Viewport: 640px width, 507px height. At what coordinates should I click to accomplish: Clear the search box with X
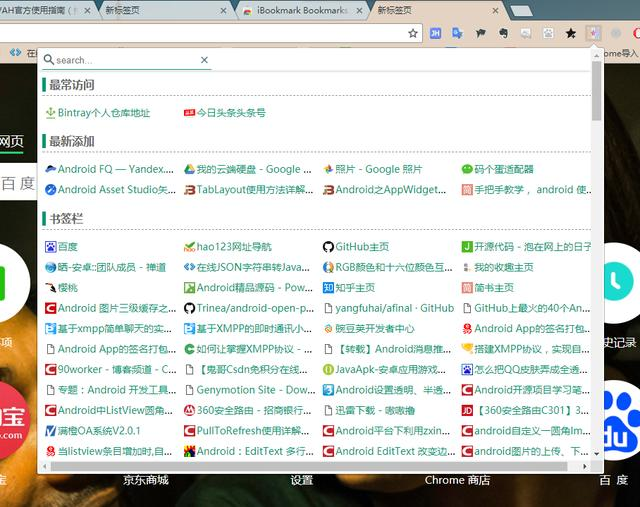(204, 60)
